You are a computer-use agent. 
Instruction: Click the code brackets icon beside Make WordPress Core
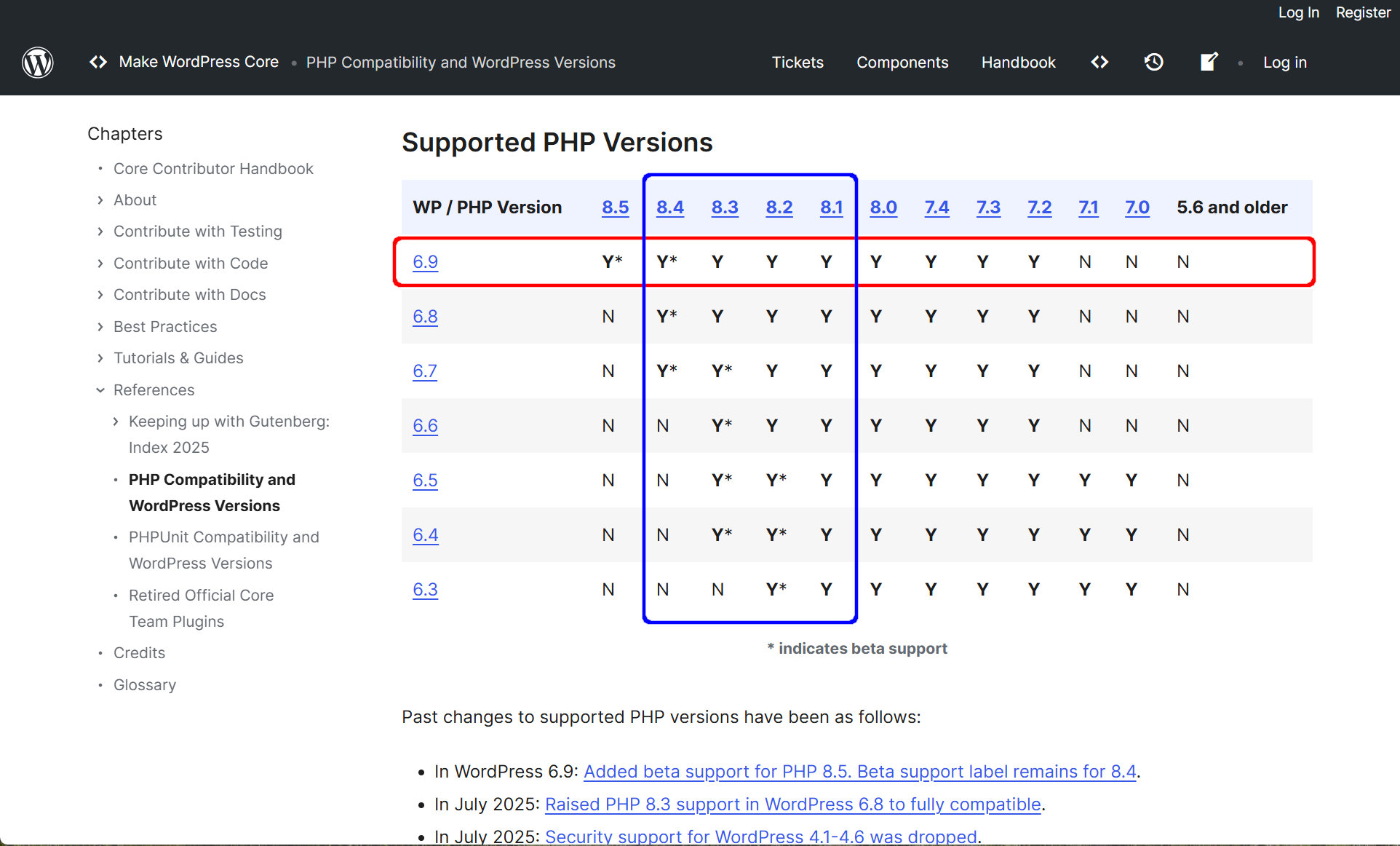point(98,63)
